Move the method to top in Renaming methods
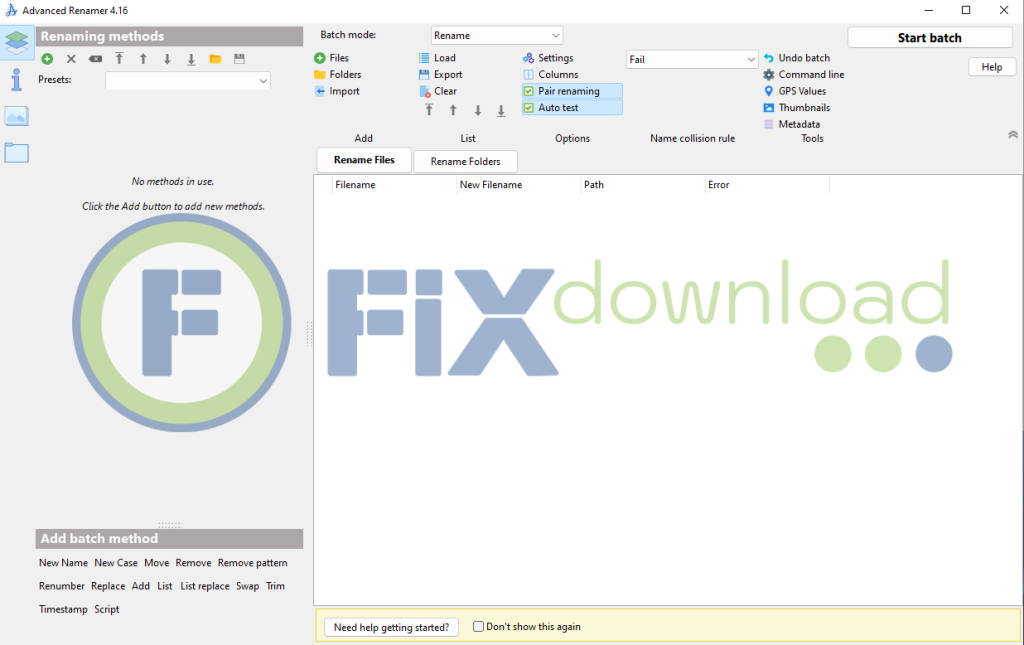 pyautogui.click(x=119, y=59)
